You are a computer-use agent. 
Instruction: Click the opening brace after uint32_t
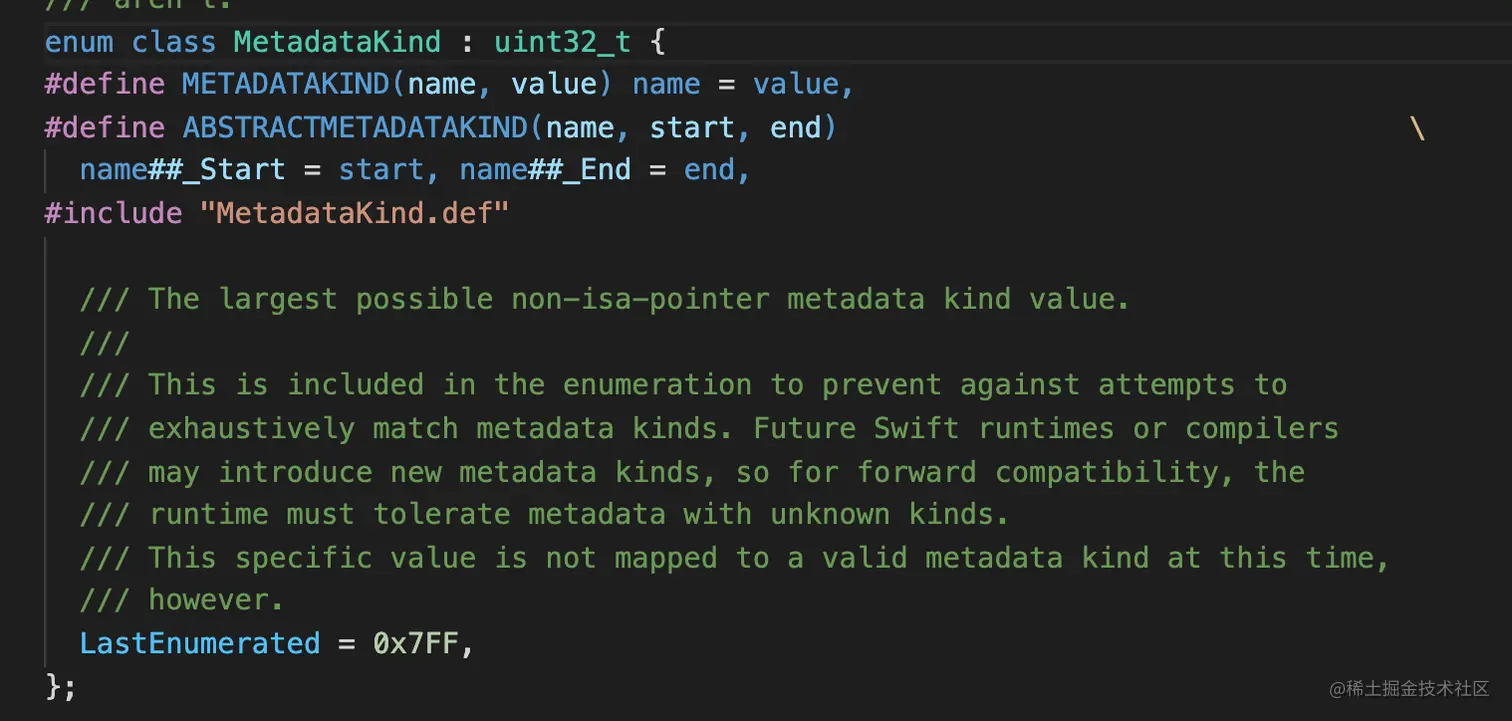(x=656, y=41)
